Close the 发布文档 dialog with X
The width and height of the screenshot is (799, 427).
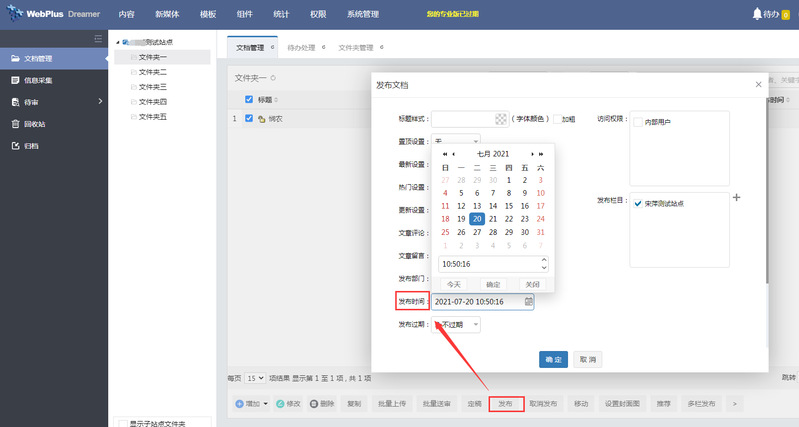point(758,85)
